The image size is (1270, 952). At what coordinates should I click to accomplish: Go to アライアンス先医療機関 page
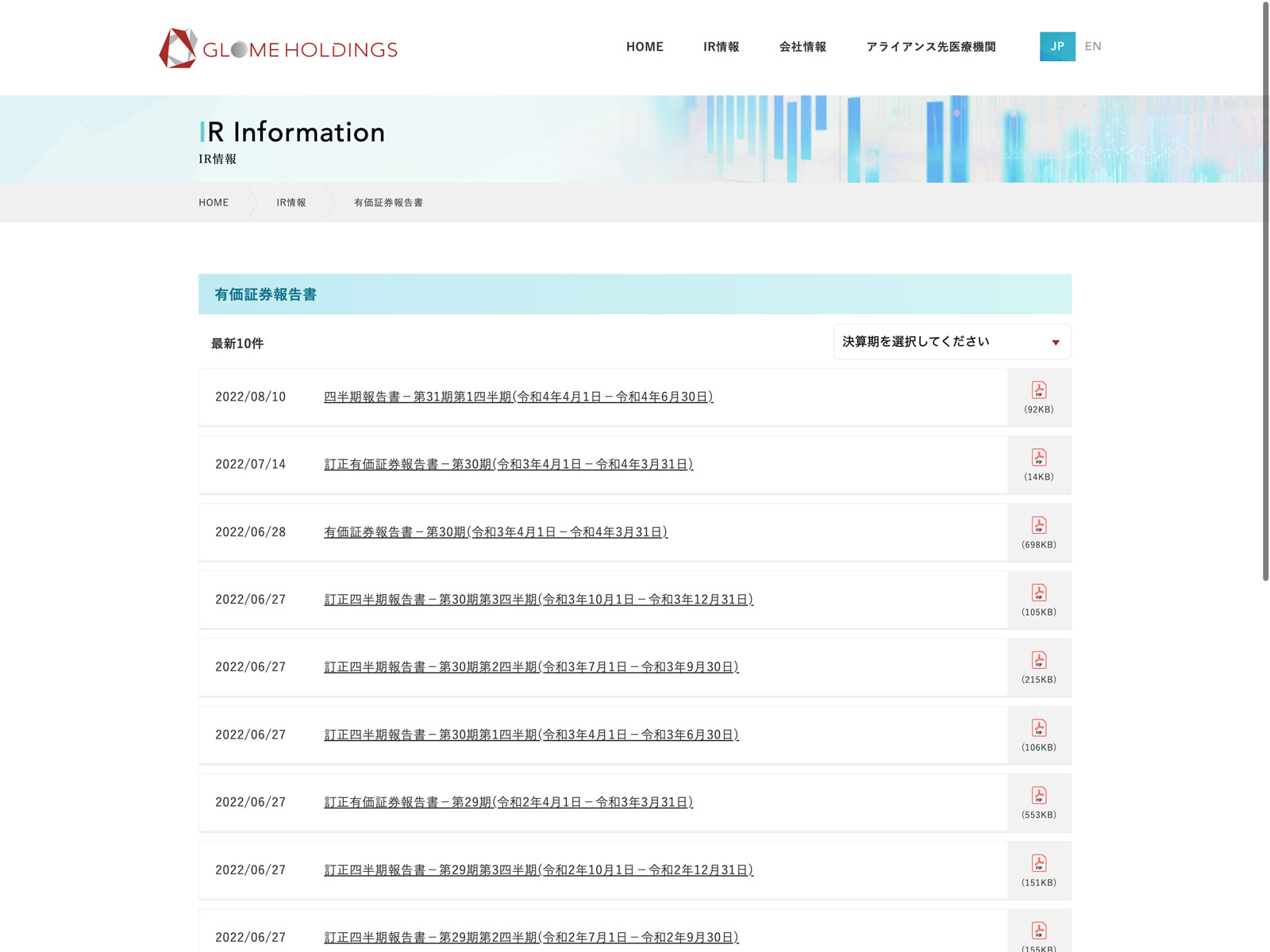coord(930,47)
